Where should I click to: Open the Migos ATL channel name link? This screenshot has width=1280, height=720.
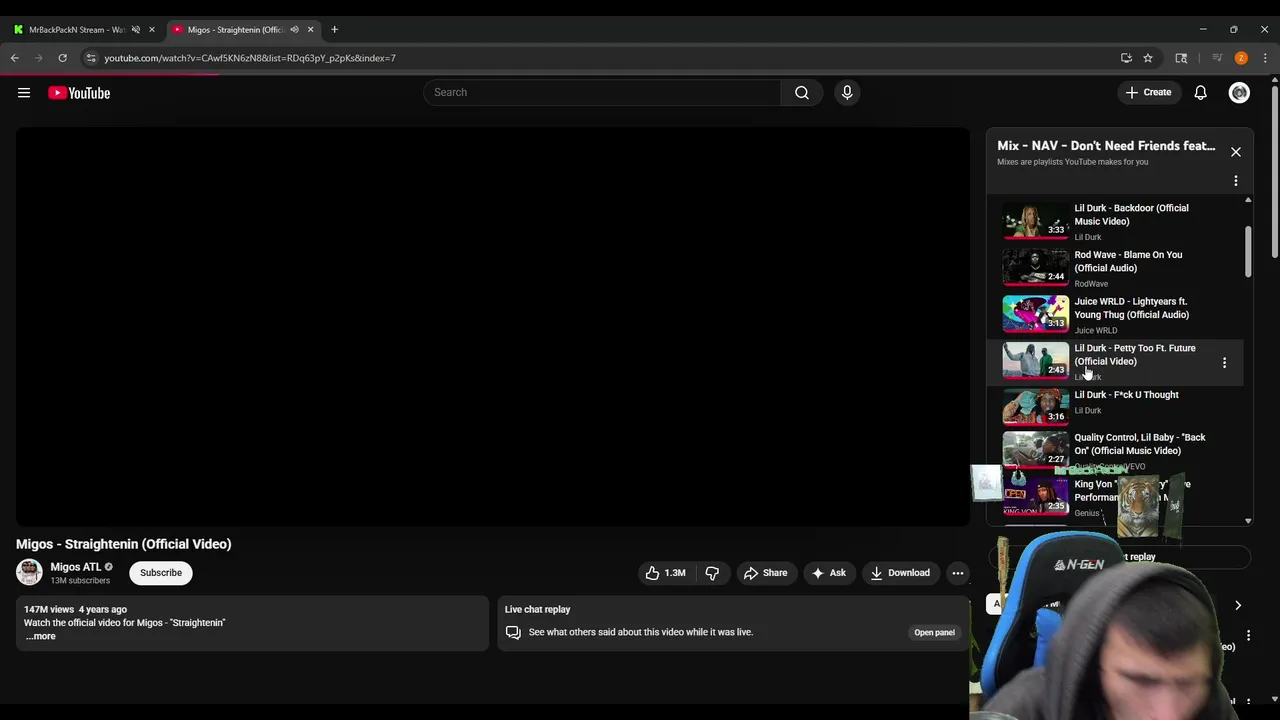point(76,567)
